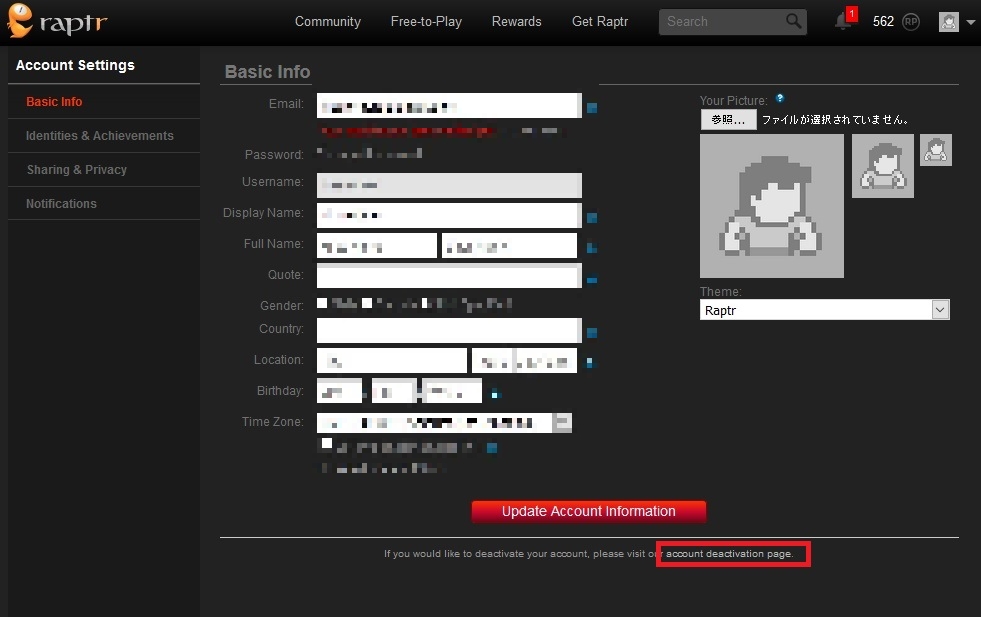Screen dimensions: 981x617
Task: Open the Get Raptr menu
Action: 599,21
